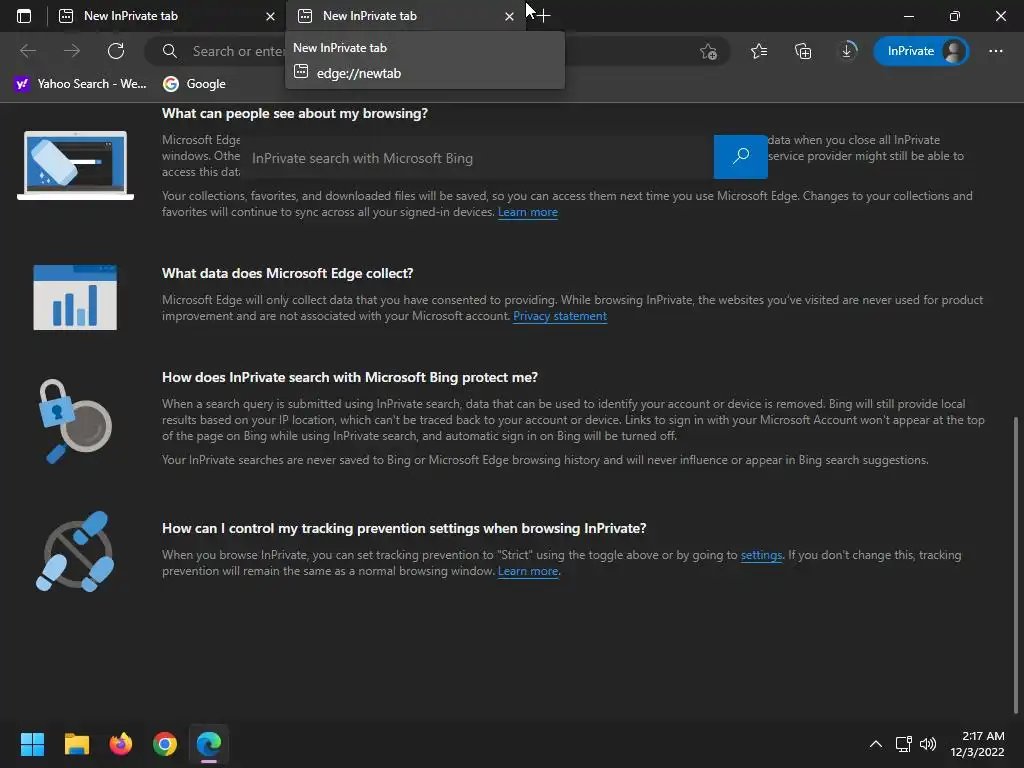Open the Favorites list icon
Image resolution: width=1024 pixels, height=768 pixels.
[759, 51]
